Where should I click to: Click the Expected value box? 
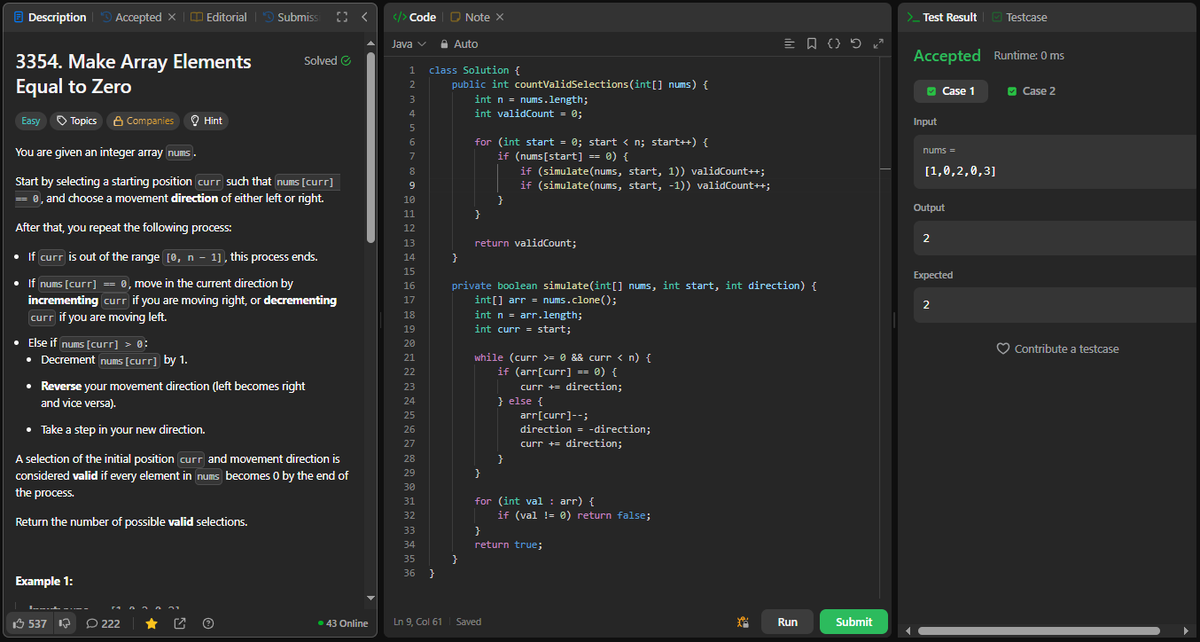click(x=1056, y=305)
